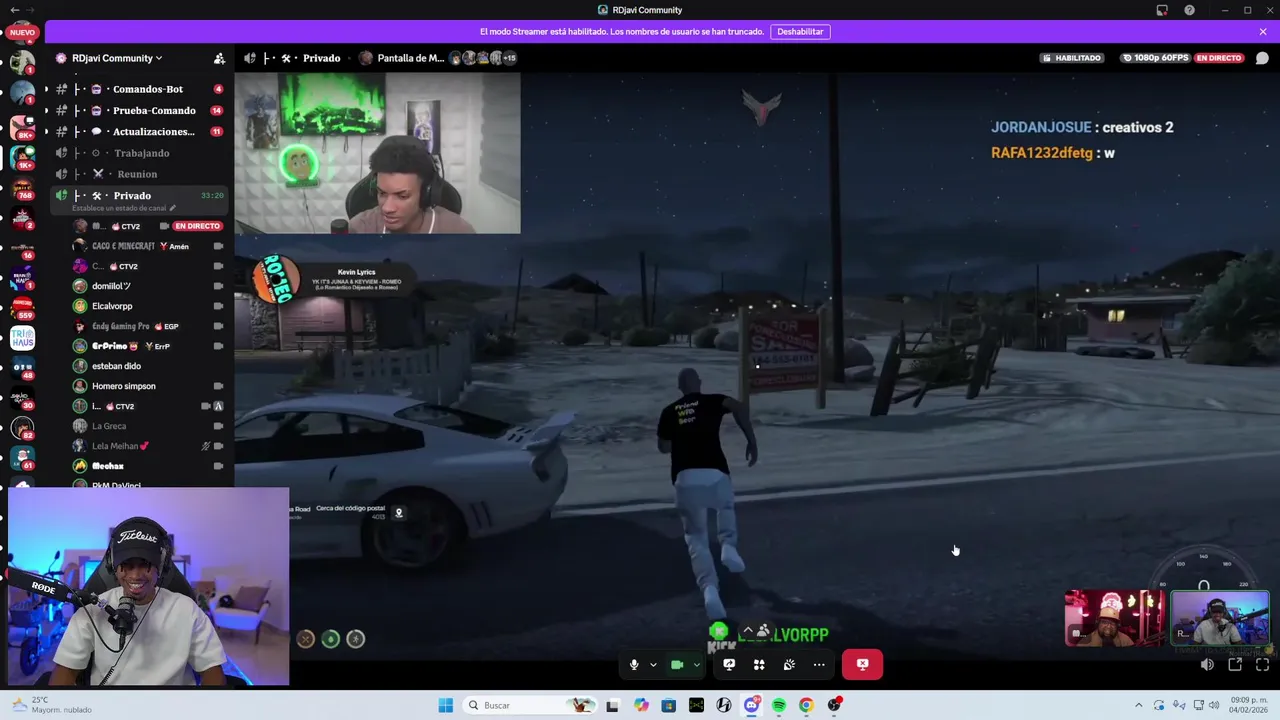Screen dimensions: 1280x720
Task: Open microphone options dropdown arrow
Action: (653, 665)
